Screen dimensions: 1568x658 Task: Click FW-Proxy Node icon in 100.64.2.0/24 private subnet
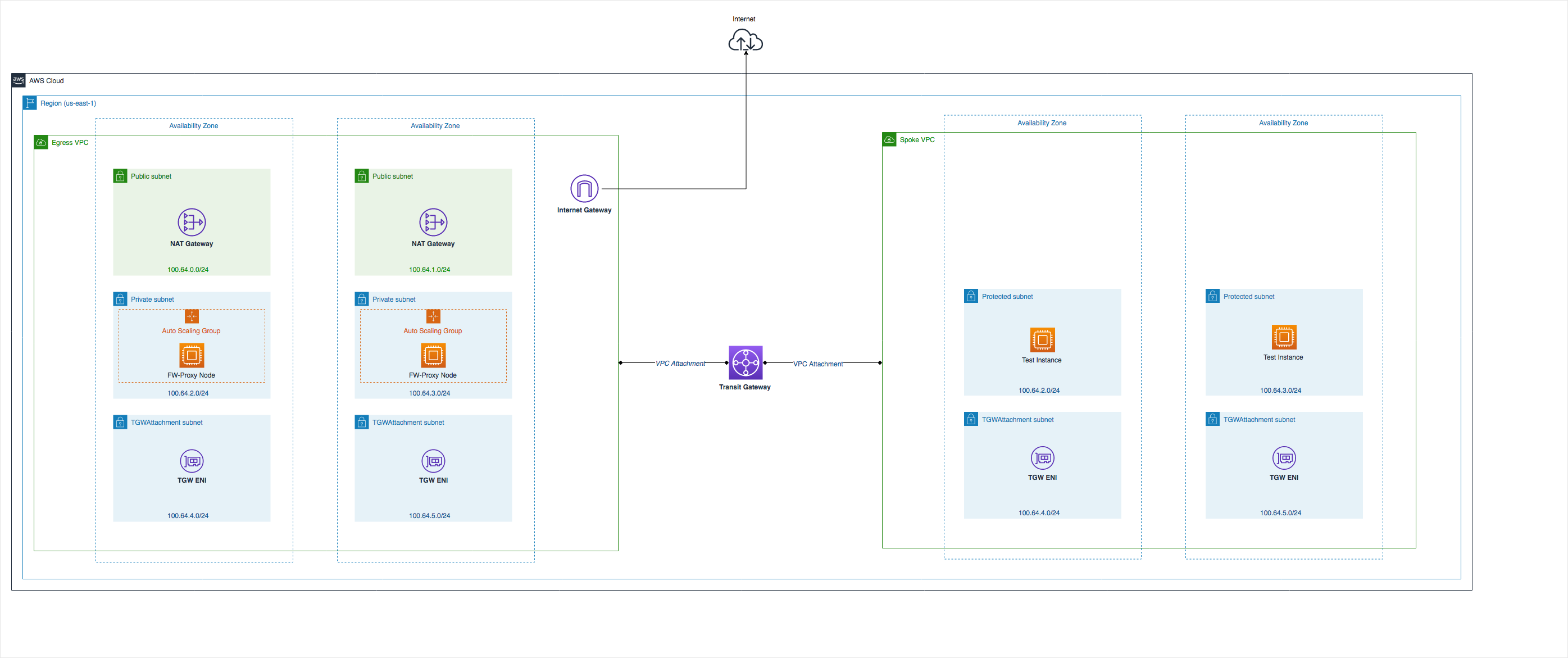[191, 356]
